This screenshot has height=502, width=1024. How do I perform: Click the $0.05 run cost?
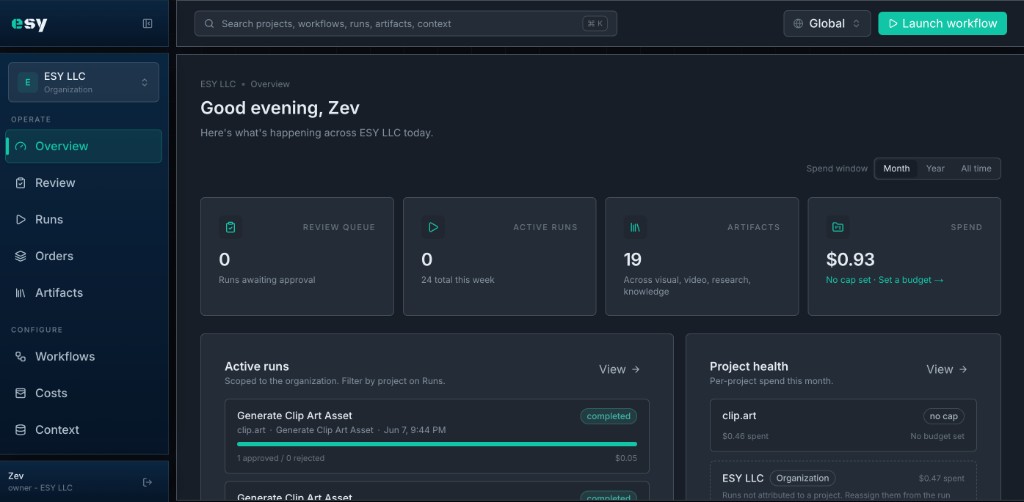click(626, 458)
